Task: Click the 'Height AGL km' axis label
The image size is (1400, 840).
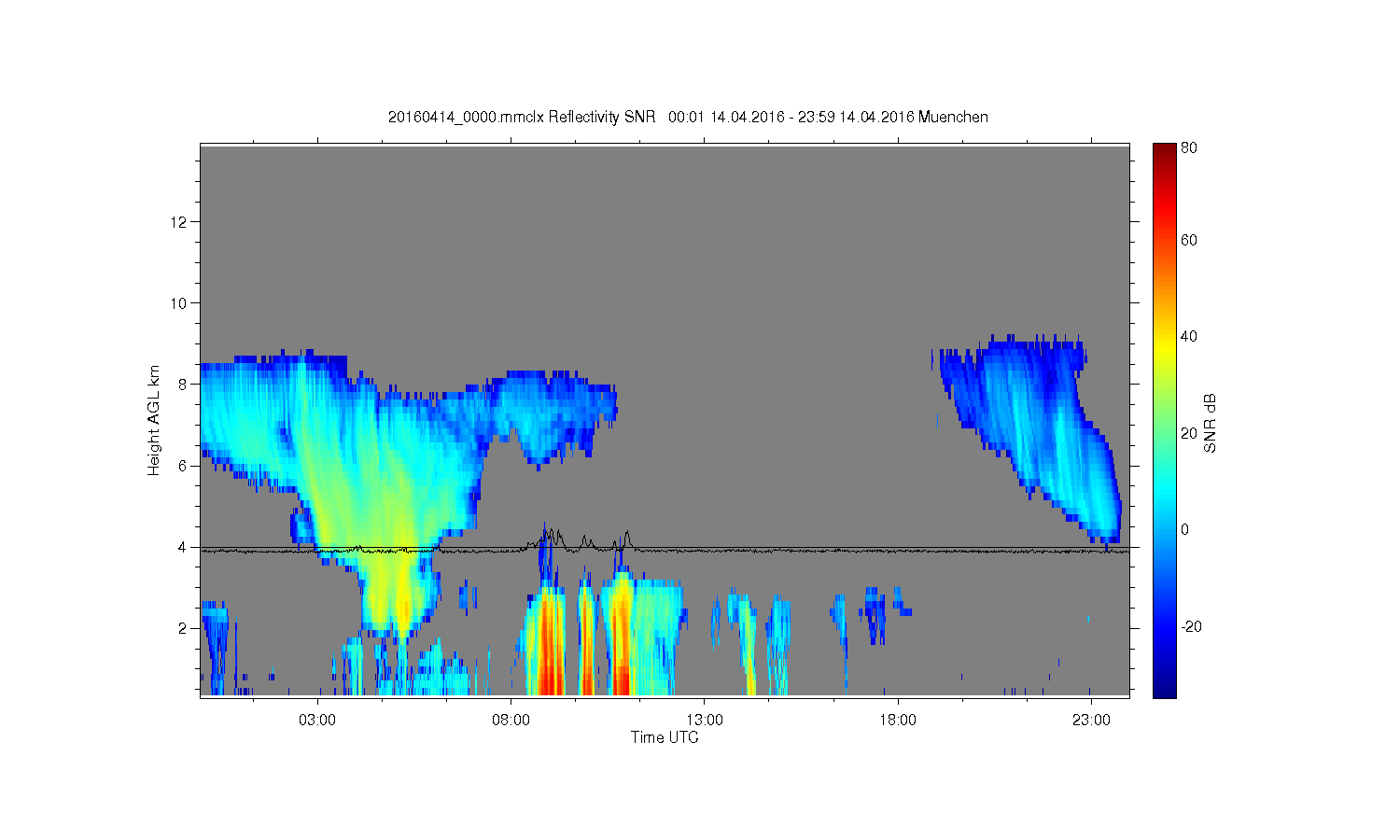Action: pyautogui.click(x=154, y=420)
